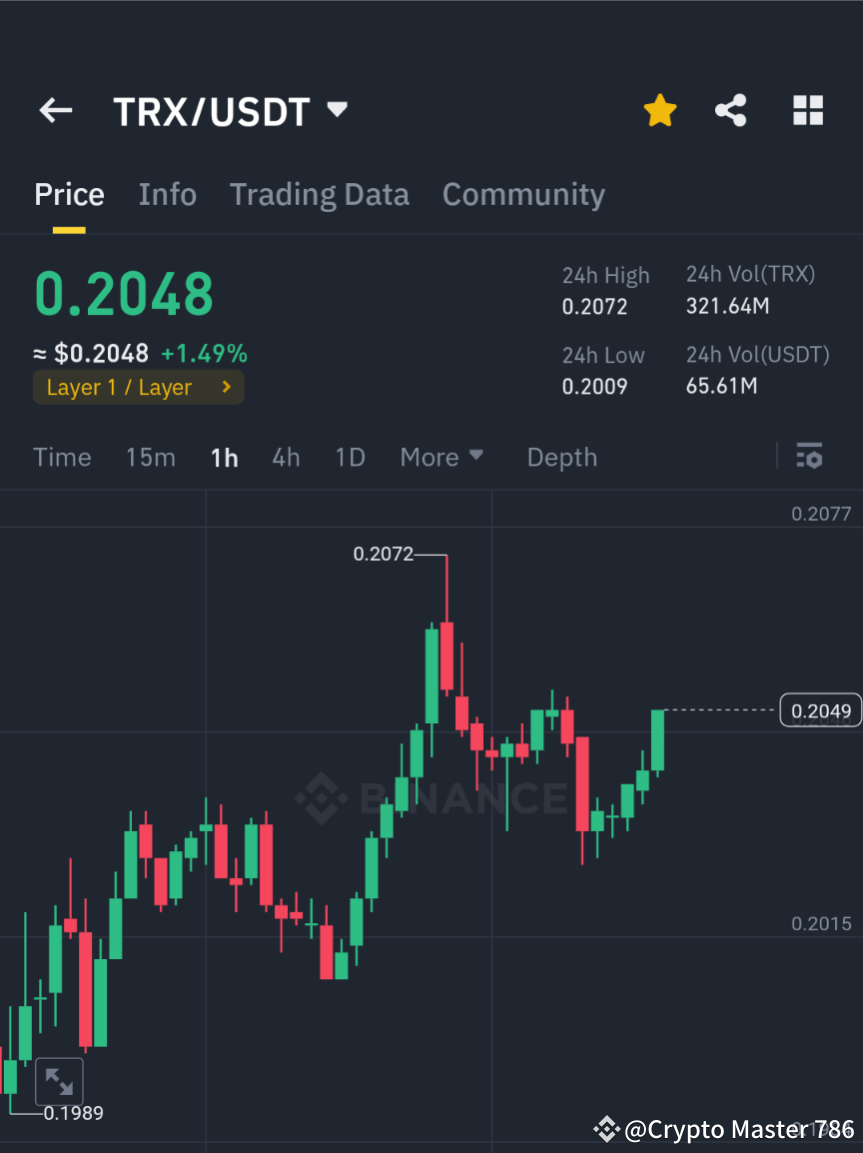863x1153 pixels.
Task: Open the Trading Data tab
Action: pyautogui.click(x=319, y=194)
